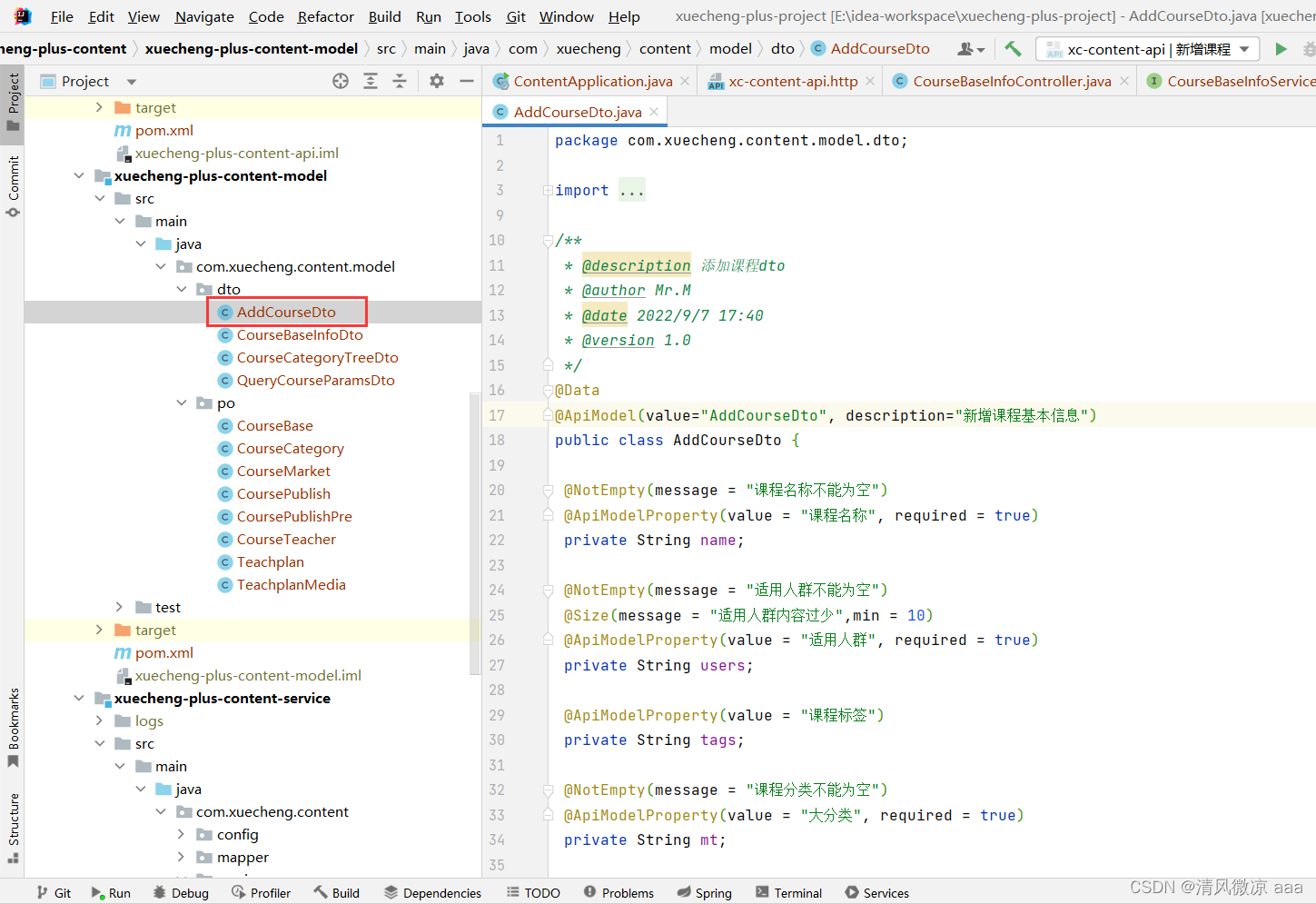Select CoursePublishPre class
Screen dimensions: 1316x904
[293, 517]
